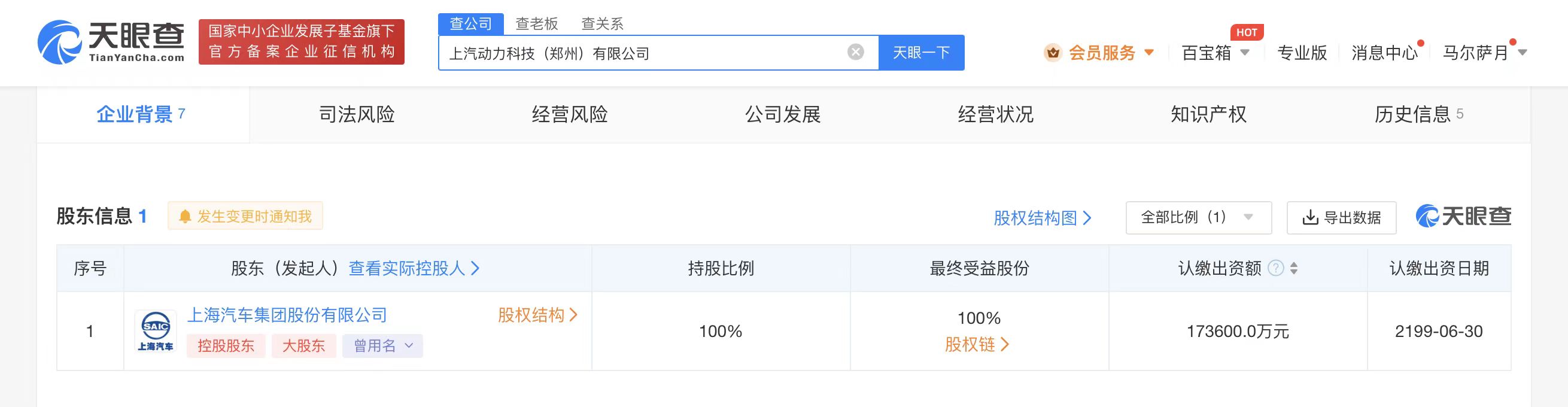Image resolution: width=1568 pixels, height=407 pixels.
Task: Click the help icon next to 认缴出资额
Action: [1275, 268]
